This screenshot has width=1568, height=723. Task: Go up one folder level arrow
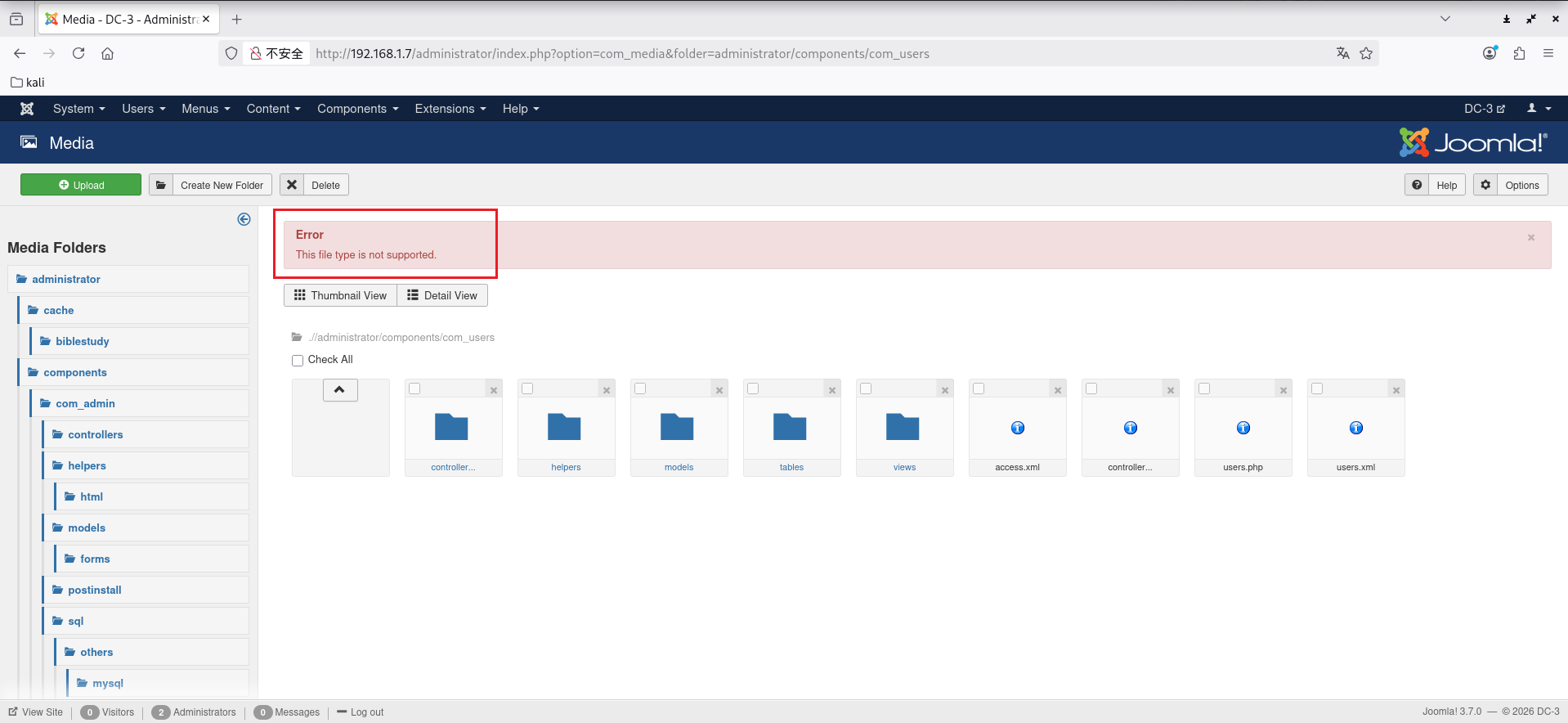point(339,390)
